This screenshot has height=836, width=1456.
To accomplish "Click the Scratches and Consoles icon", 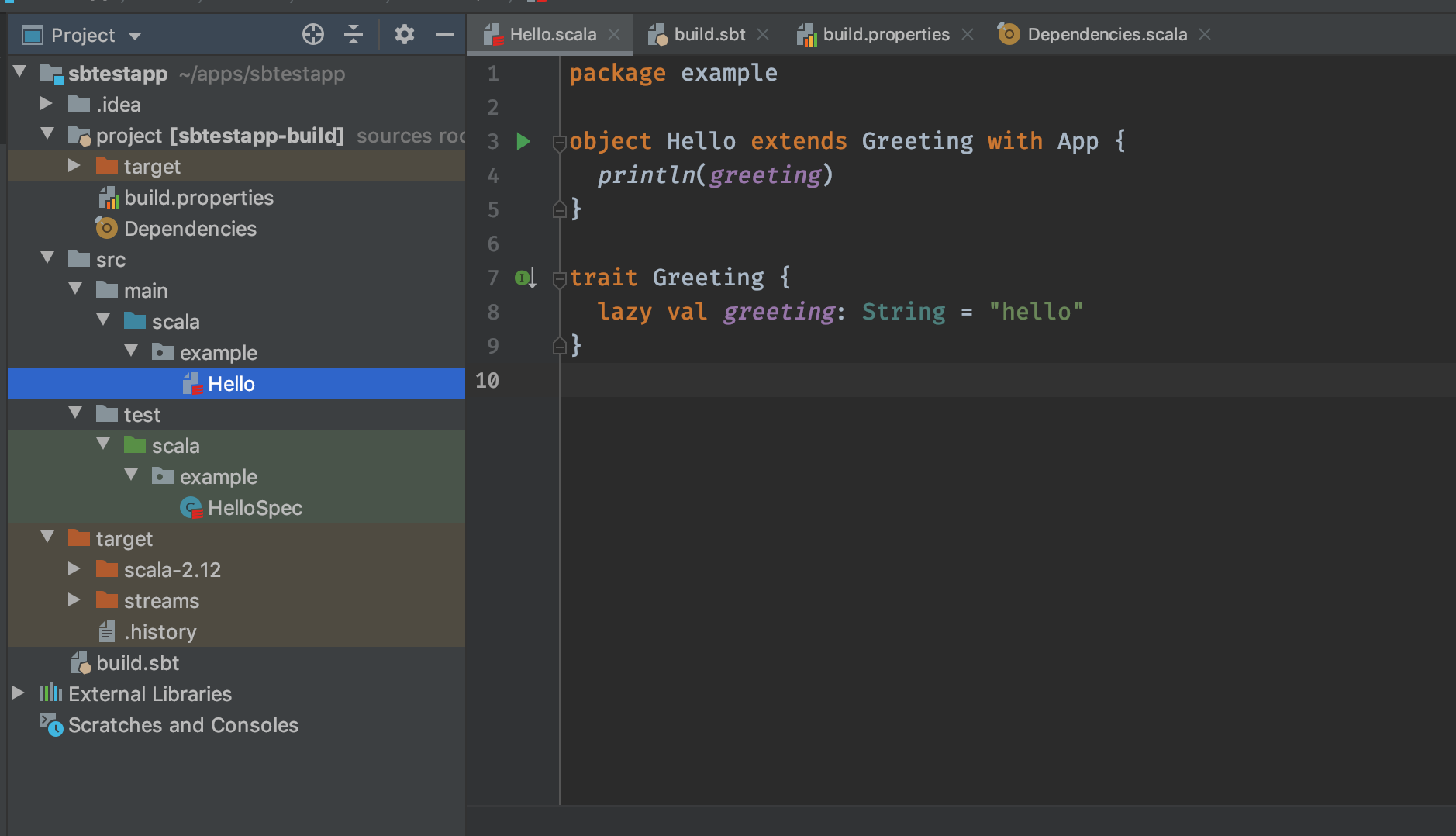I will 52,725.
